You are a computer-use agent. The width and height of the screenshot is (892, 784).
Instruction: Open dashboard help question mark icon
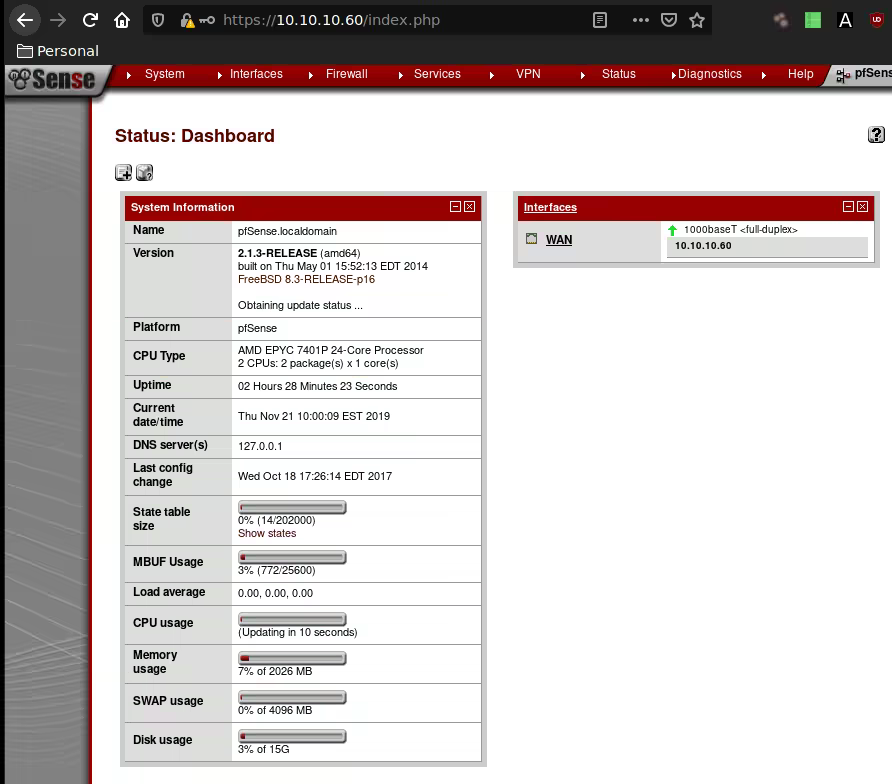coord(876,135)
